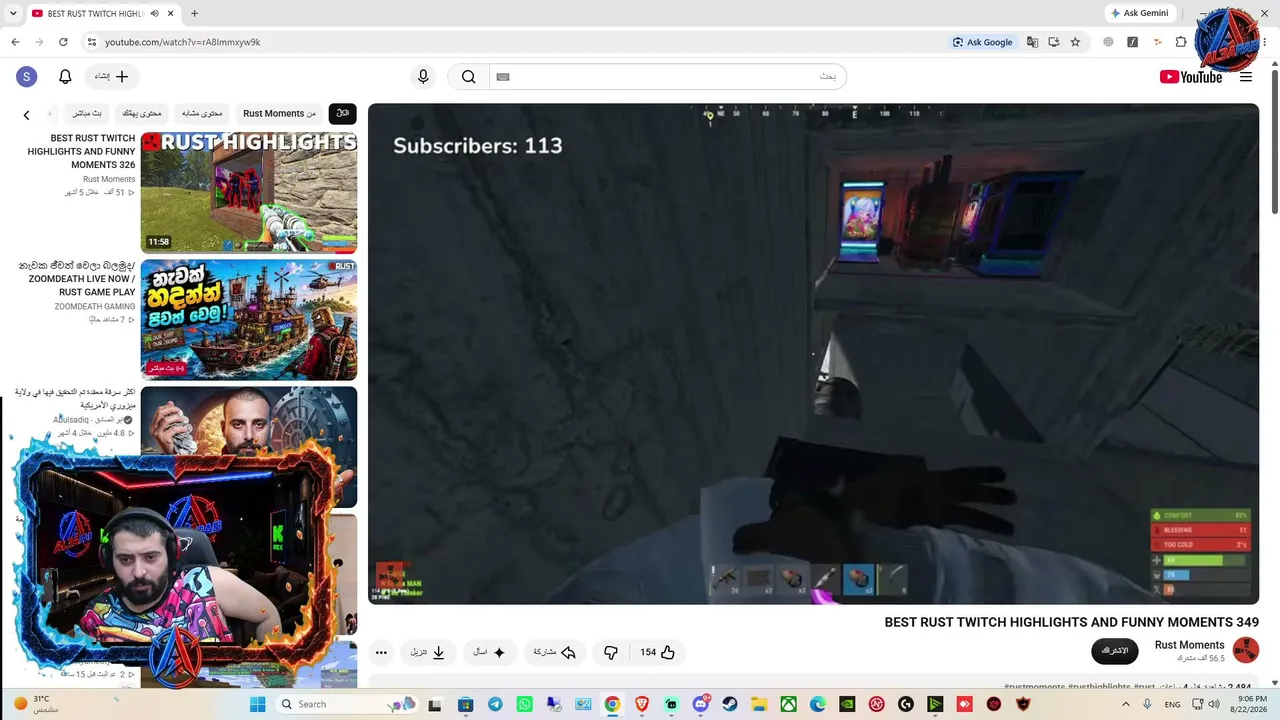Click the install app icon in address bar

(1054, 42)
